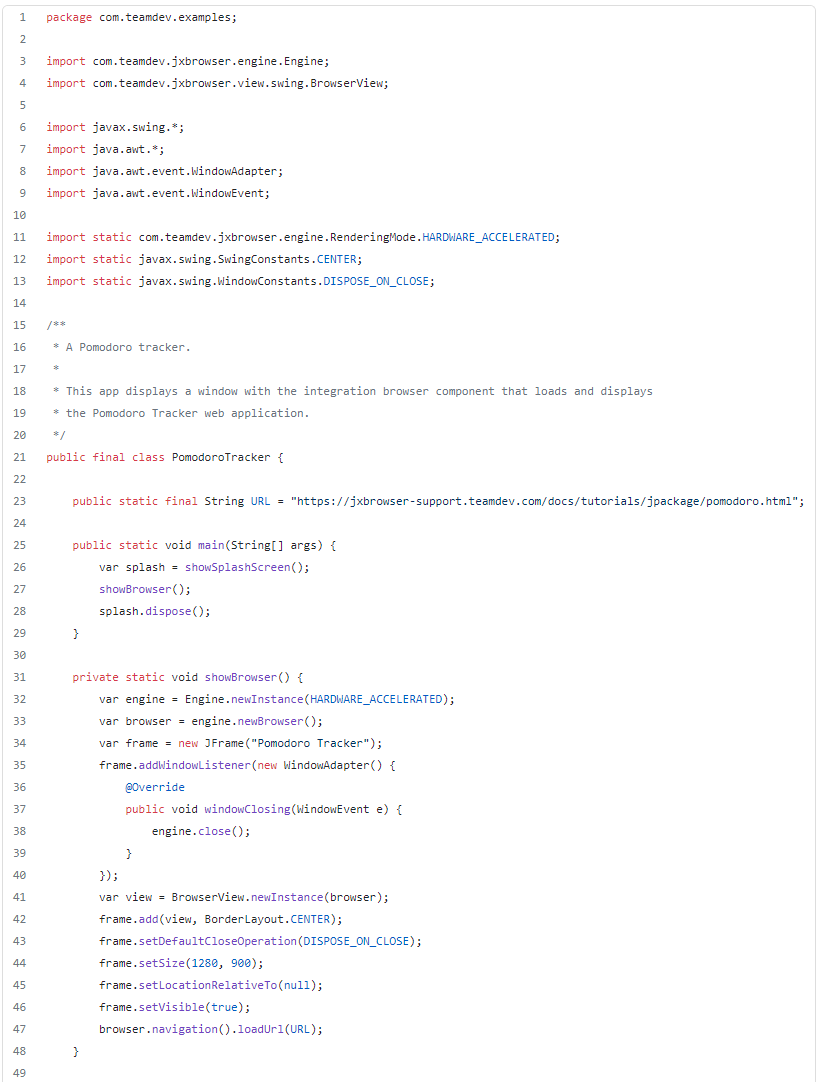The height and width of the screenshot is (1082, 818).
Task: Click line number 1 in the gutter
Action: 22,17
